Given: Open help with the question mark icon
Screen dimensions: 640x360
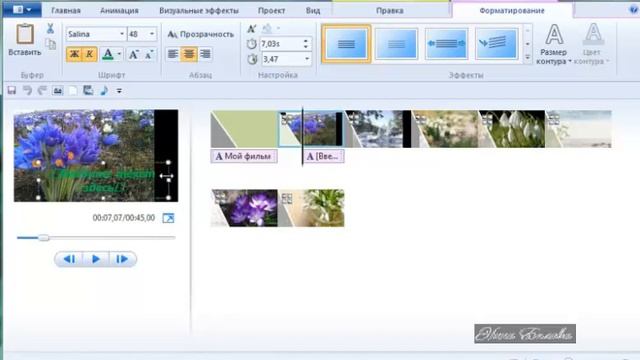Looking at the screenshot, I should tap(634, 10).
